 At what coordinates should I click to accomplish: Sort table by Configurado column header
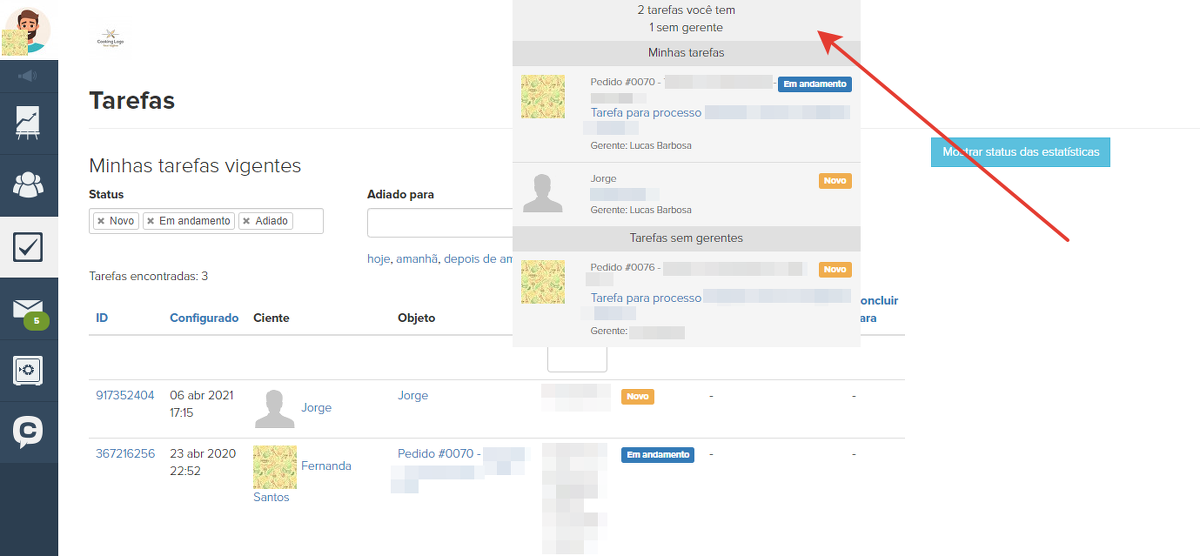click(x=204, y=318)
